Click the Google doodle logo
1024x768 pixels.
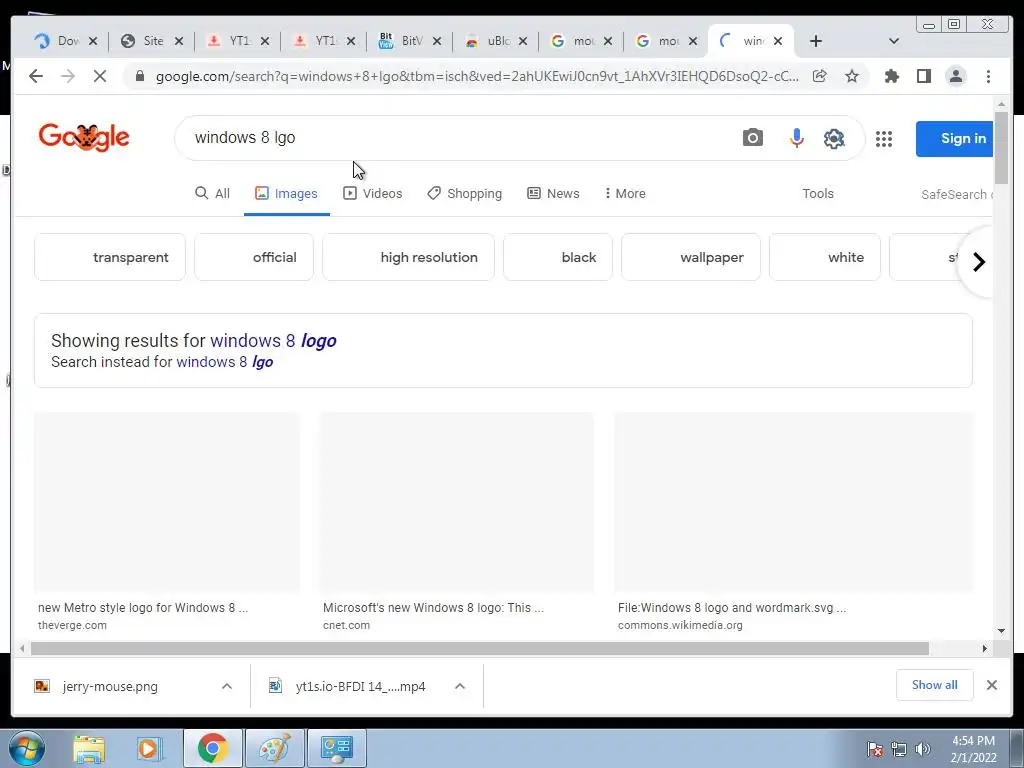point(84,137)
